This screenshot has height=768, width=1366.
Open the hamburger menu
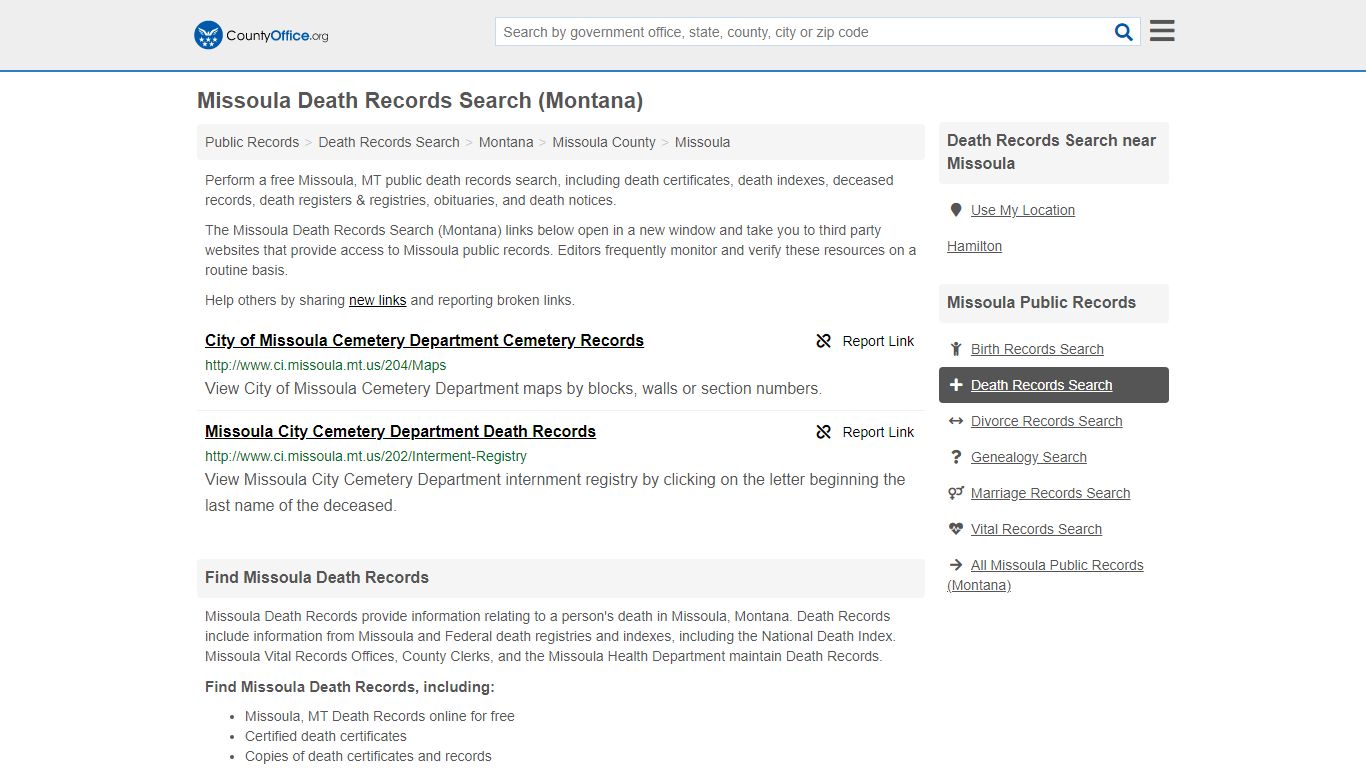pos(1162,31)
